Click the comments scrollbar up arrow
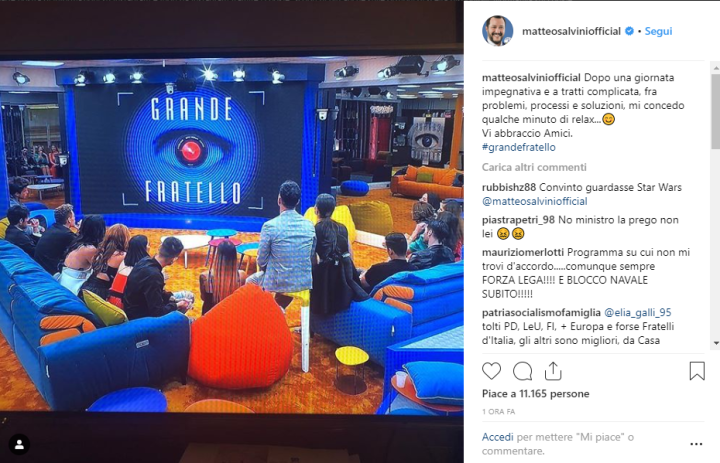 click(x=716, y=68)
